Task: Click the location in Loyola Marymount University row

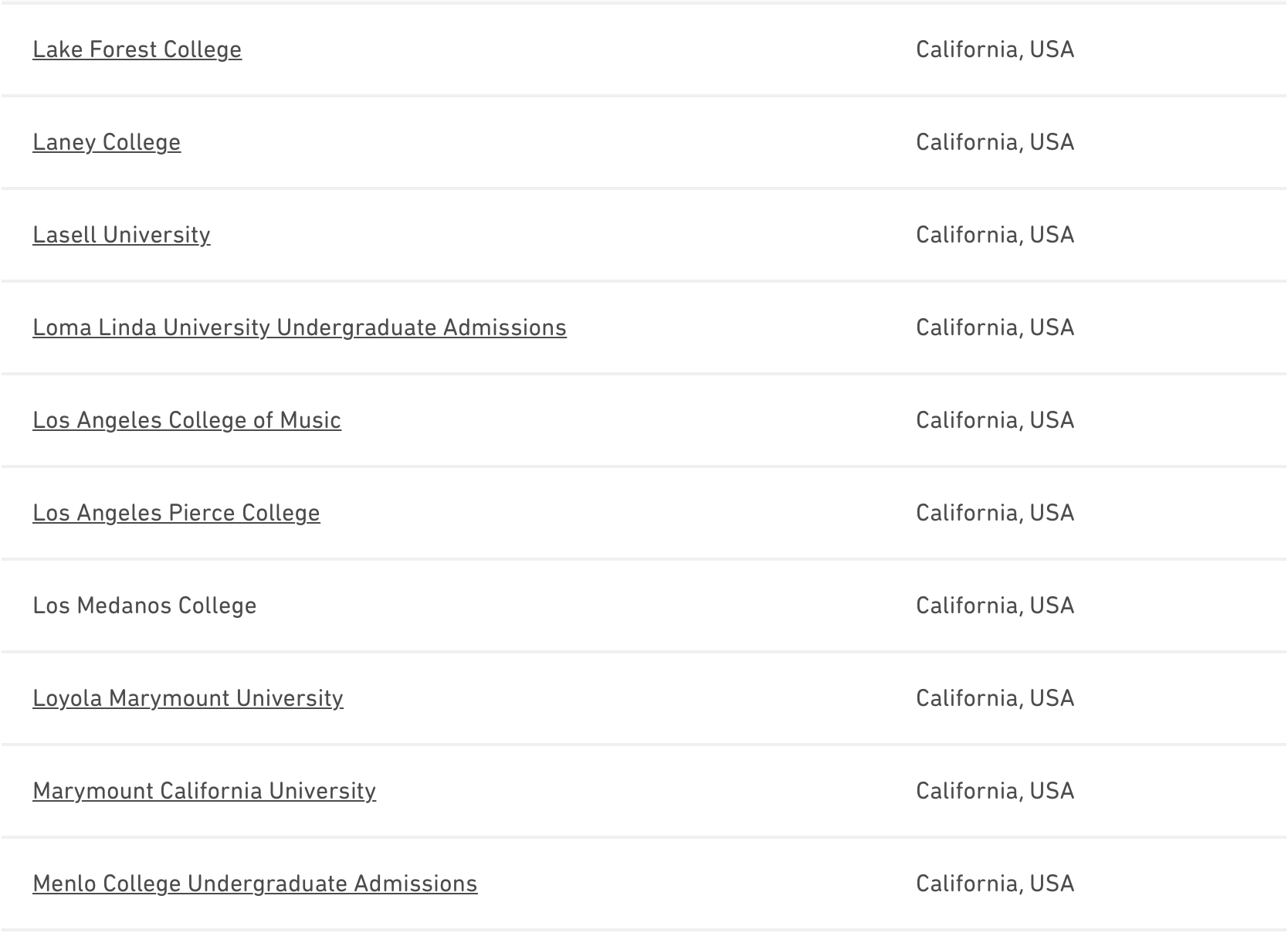Action: [x=995, y=698]
